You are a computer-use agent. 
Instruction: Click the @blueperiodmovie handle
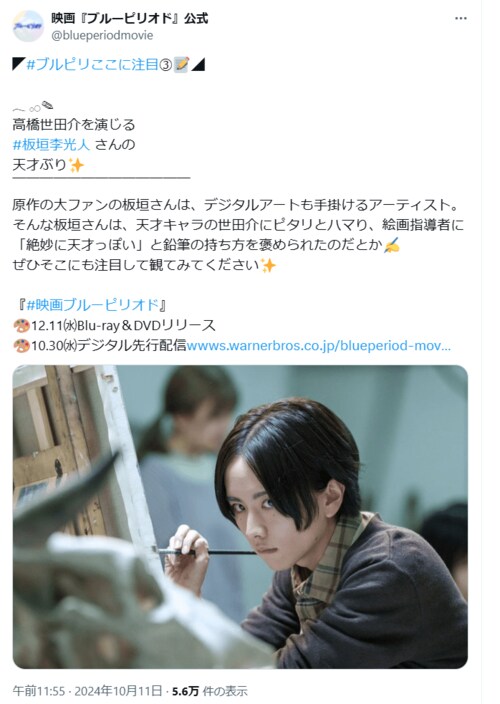[x=102, y=35]
